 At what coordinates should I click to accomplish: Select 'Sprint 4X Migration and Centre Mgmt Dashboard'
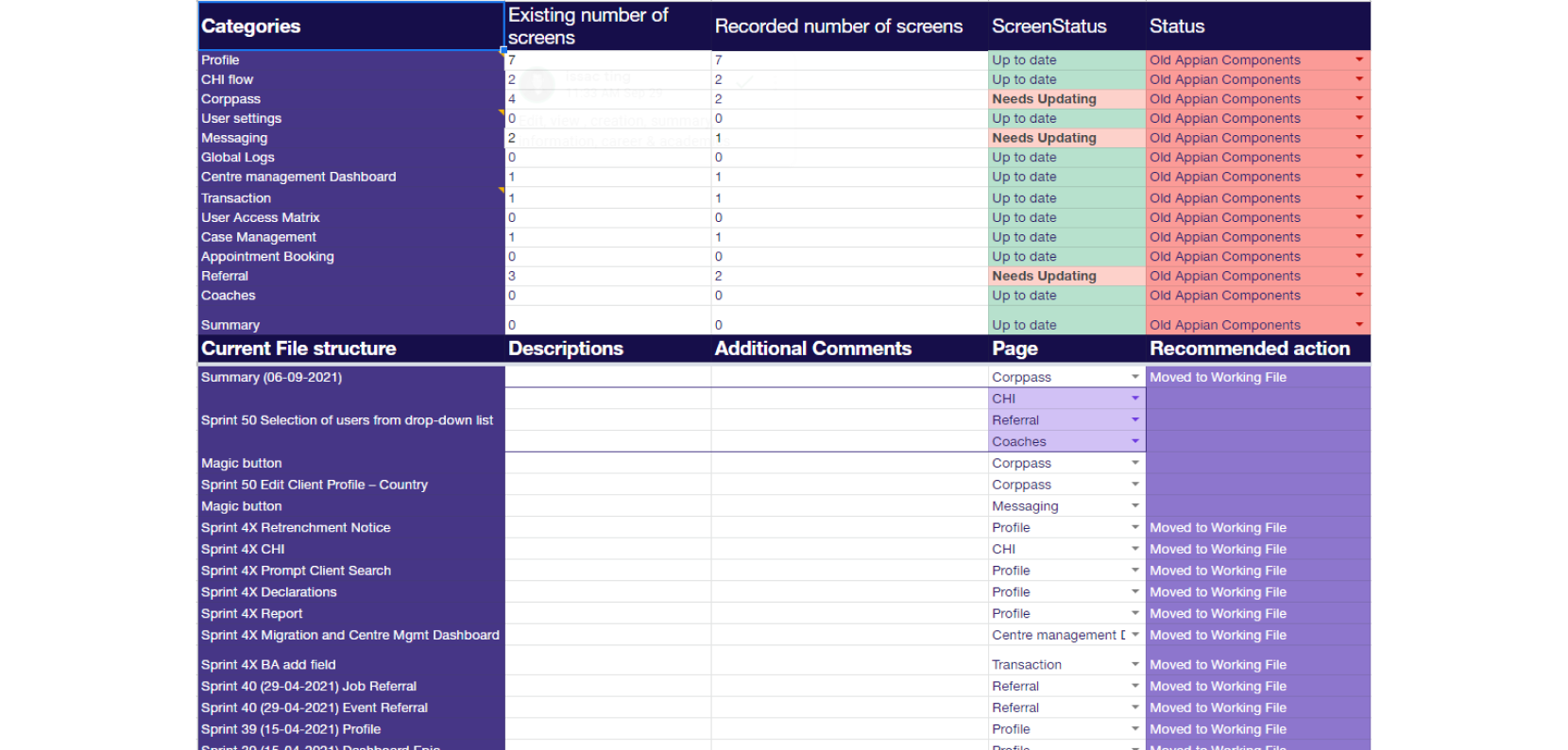[349, 635]
